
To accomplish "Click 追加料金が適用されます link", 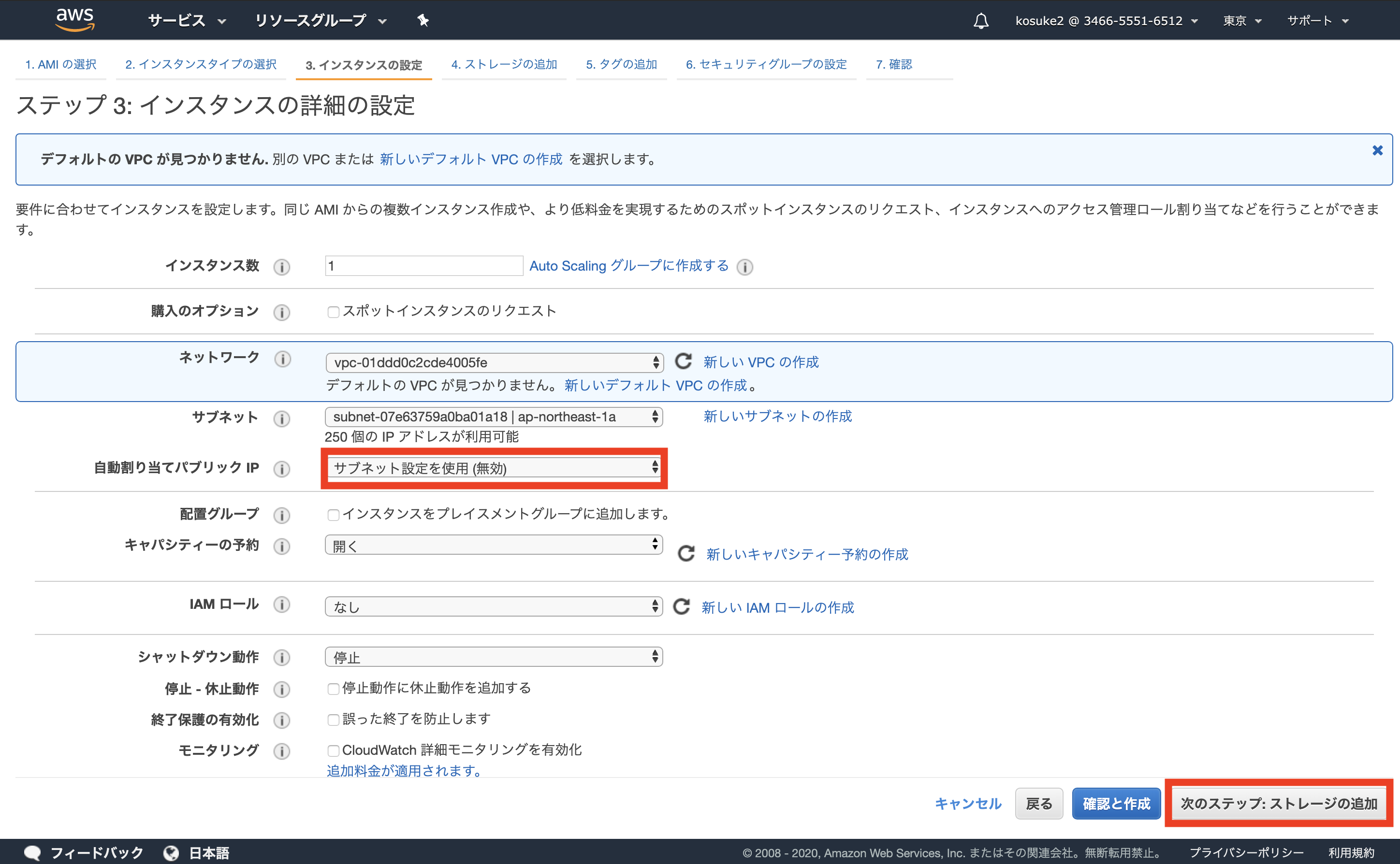I will pyautogui.click(x=404, y=770).
